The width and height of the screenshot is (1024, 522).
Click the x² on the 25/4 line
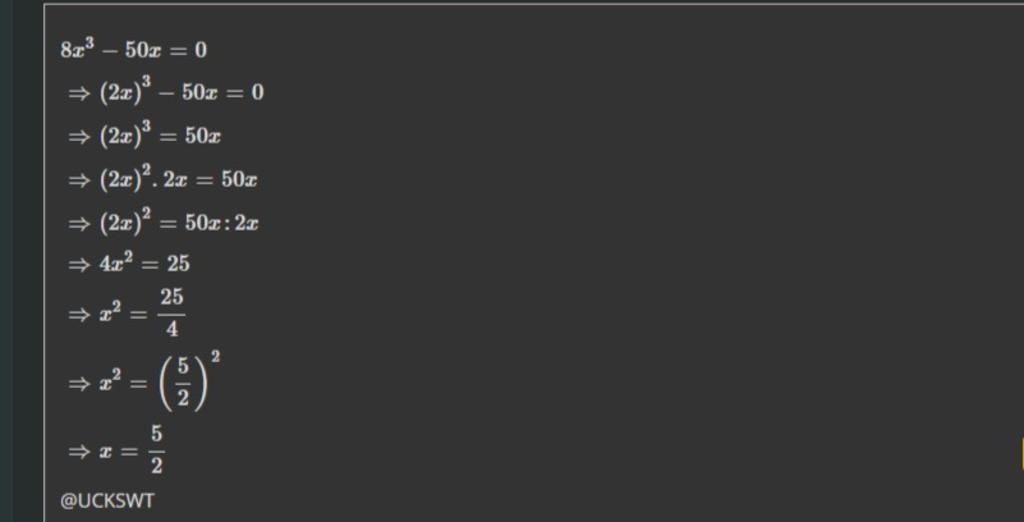pyautogui.click(x=112, y=314)
